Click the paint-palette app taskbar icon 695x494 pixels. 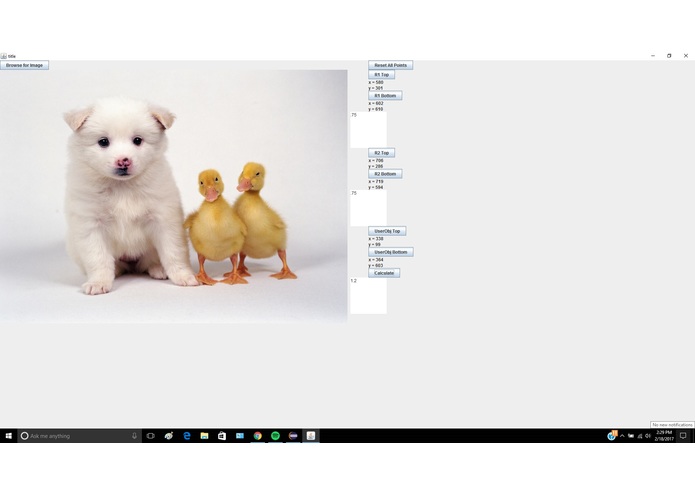(x=169, y=436)
